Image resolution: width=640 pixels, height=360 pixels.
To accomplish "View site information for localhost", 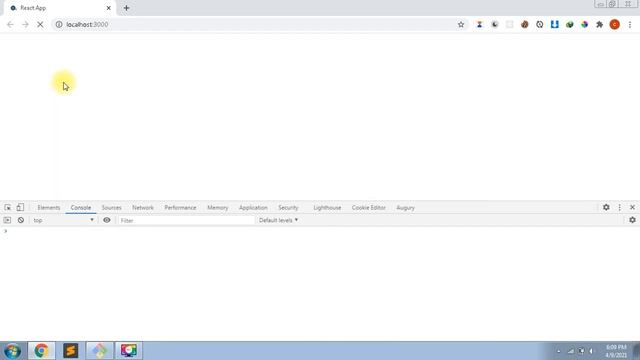I will pos(59,24).
